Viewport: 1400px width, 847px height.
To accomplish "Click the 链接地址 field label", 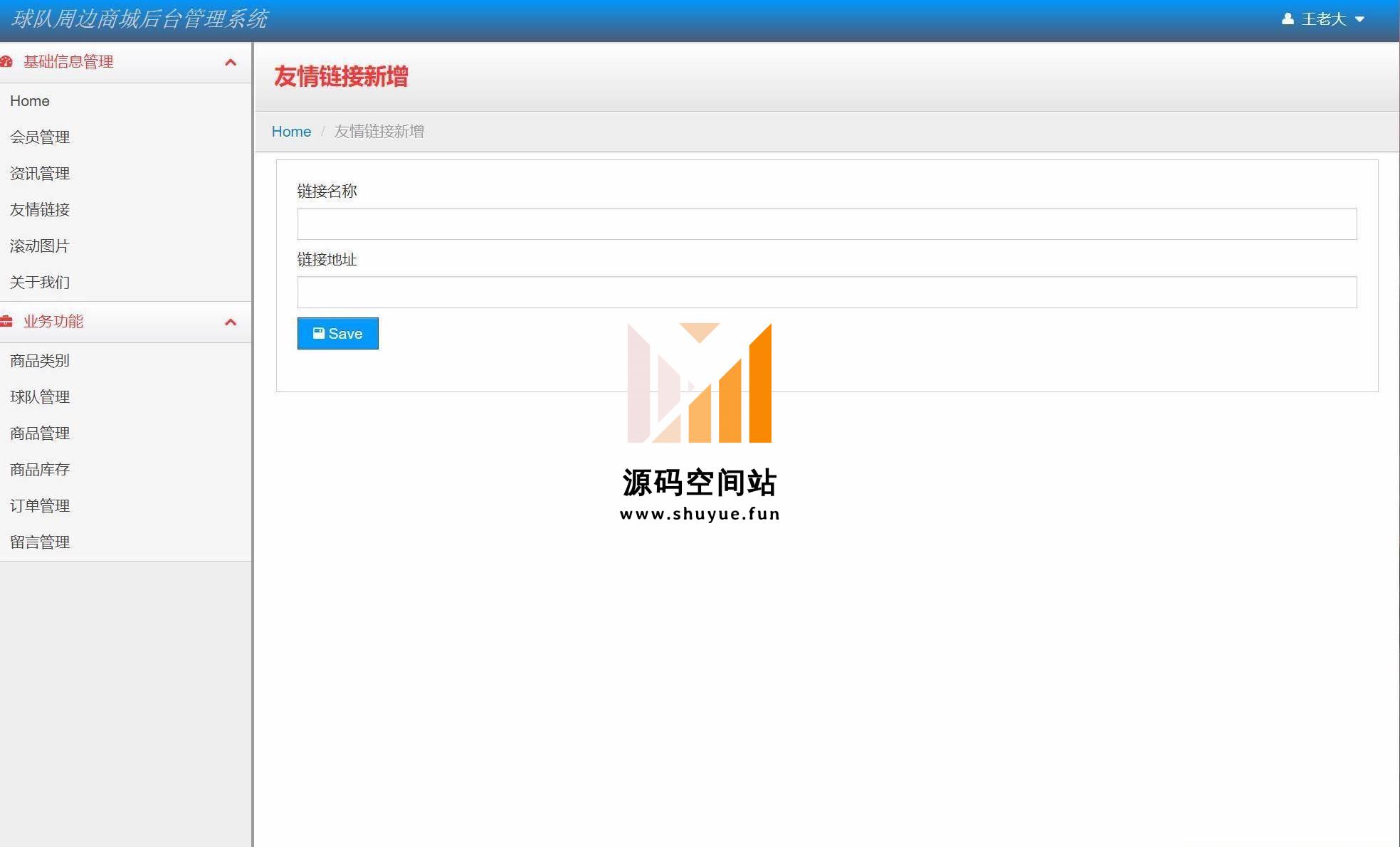I will coord(327,260).
